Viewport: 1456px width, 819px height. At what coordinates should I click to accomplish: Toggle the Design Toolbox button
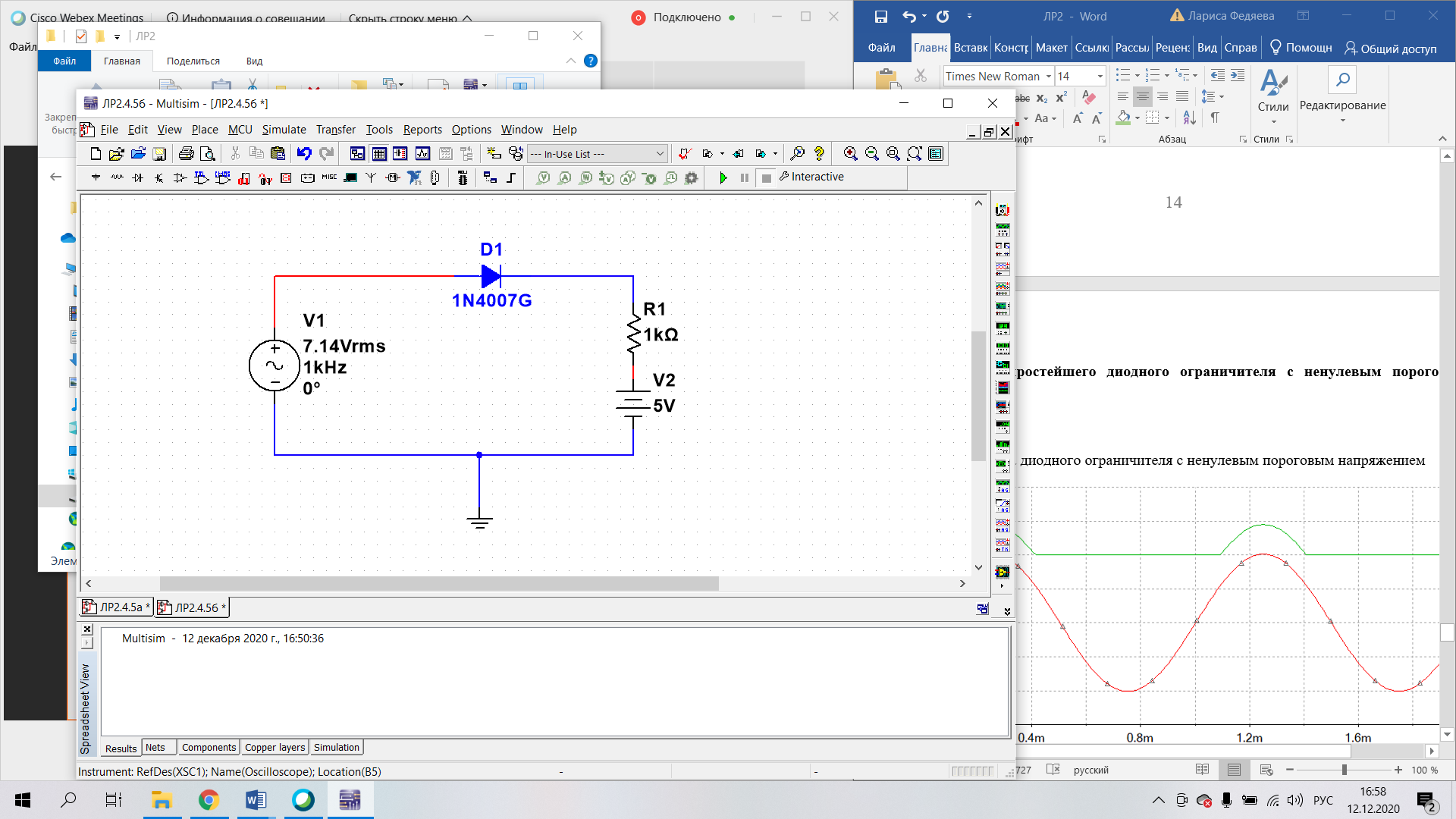pos(357,154)
